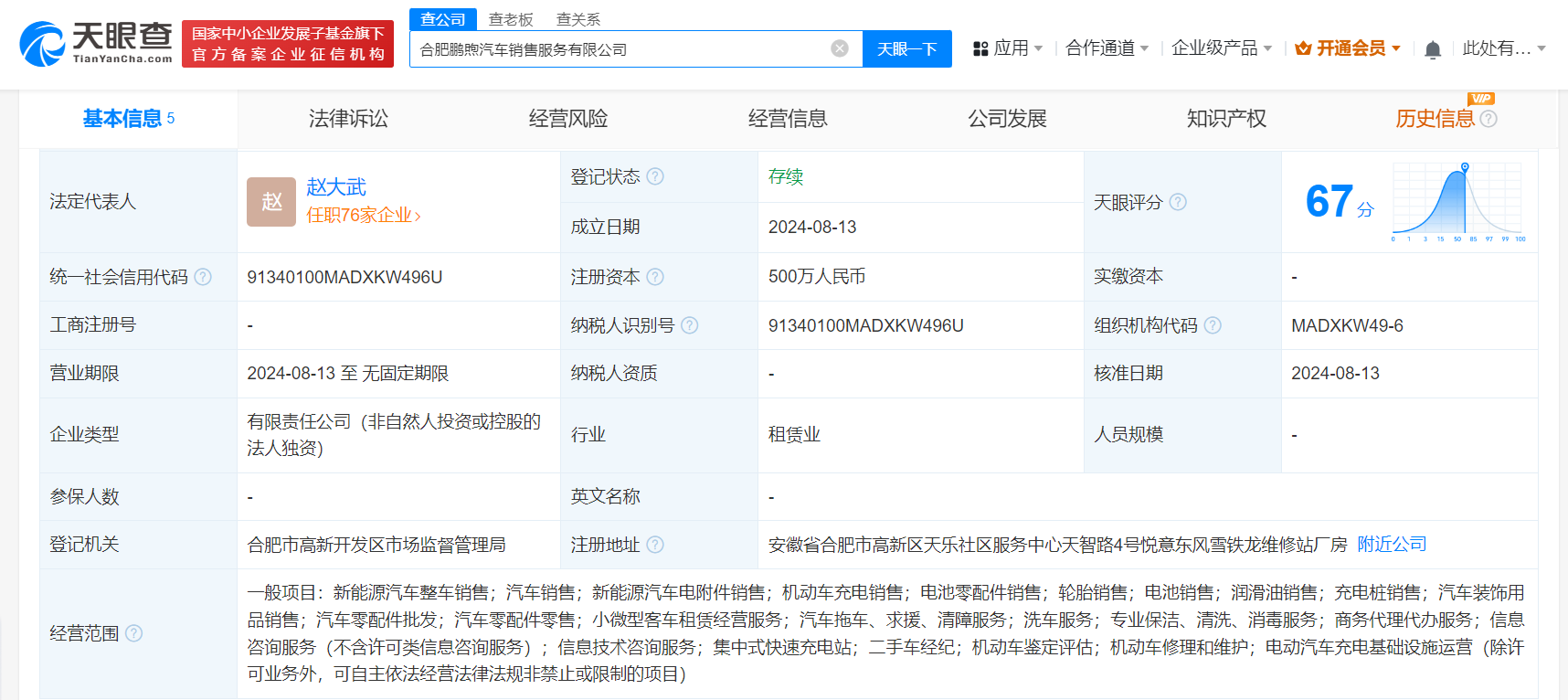1568x700 pixels.
Task: Click the 赵 avatar thumbnail
Action: tap(271, 202)
